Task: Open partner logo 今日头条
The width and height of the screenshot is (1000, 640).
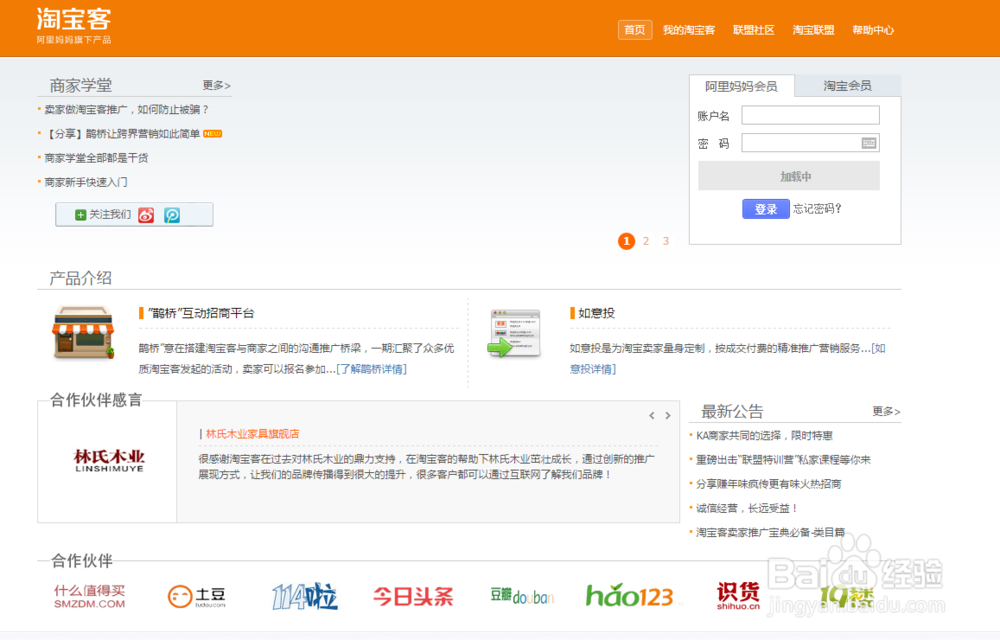Action: click(413, 597)
